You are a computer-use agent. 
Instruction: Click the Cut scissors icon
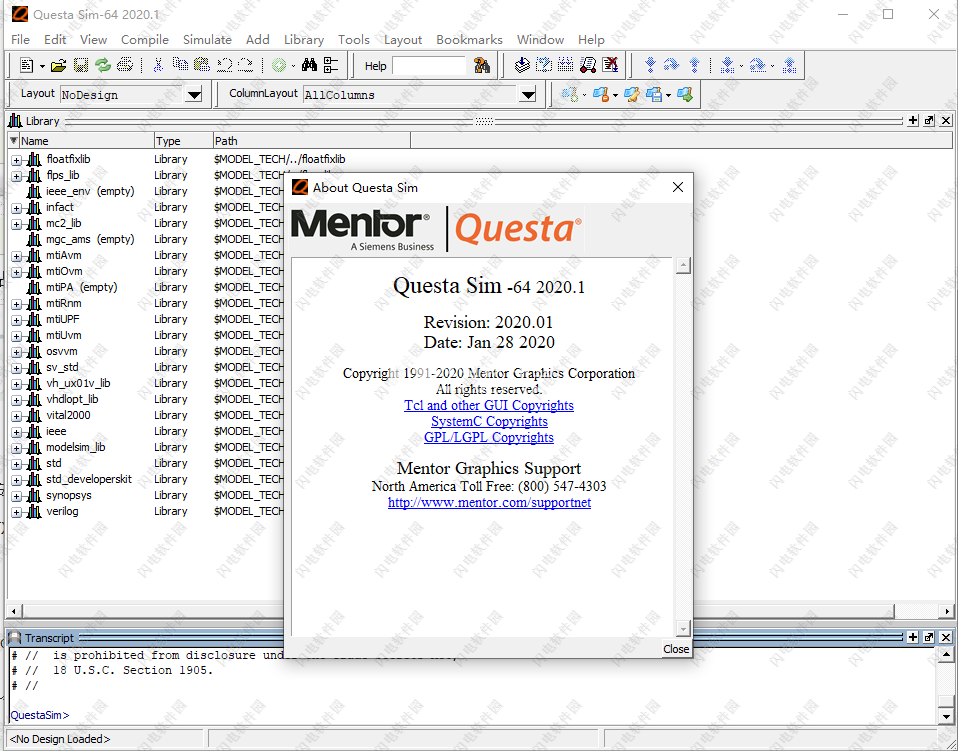point(158,65)
